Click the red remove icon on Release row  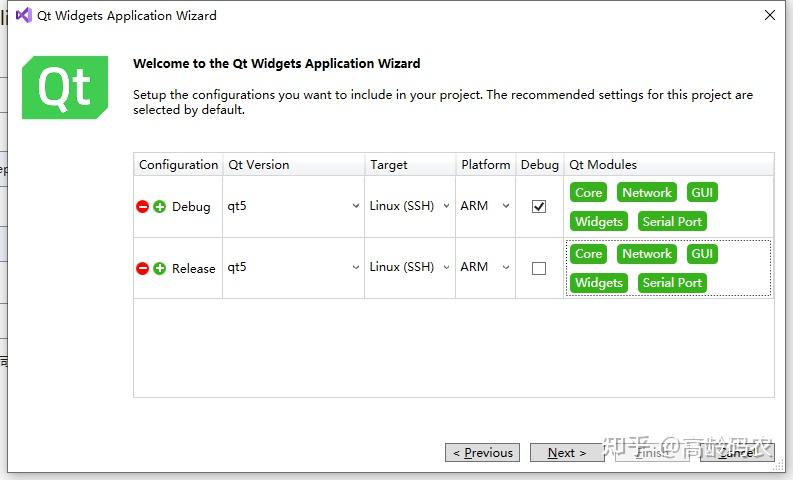pos(143,268)
